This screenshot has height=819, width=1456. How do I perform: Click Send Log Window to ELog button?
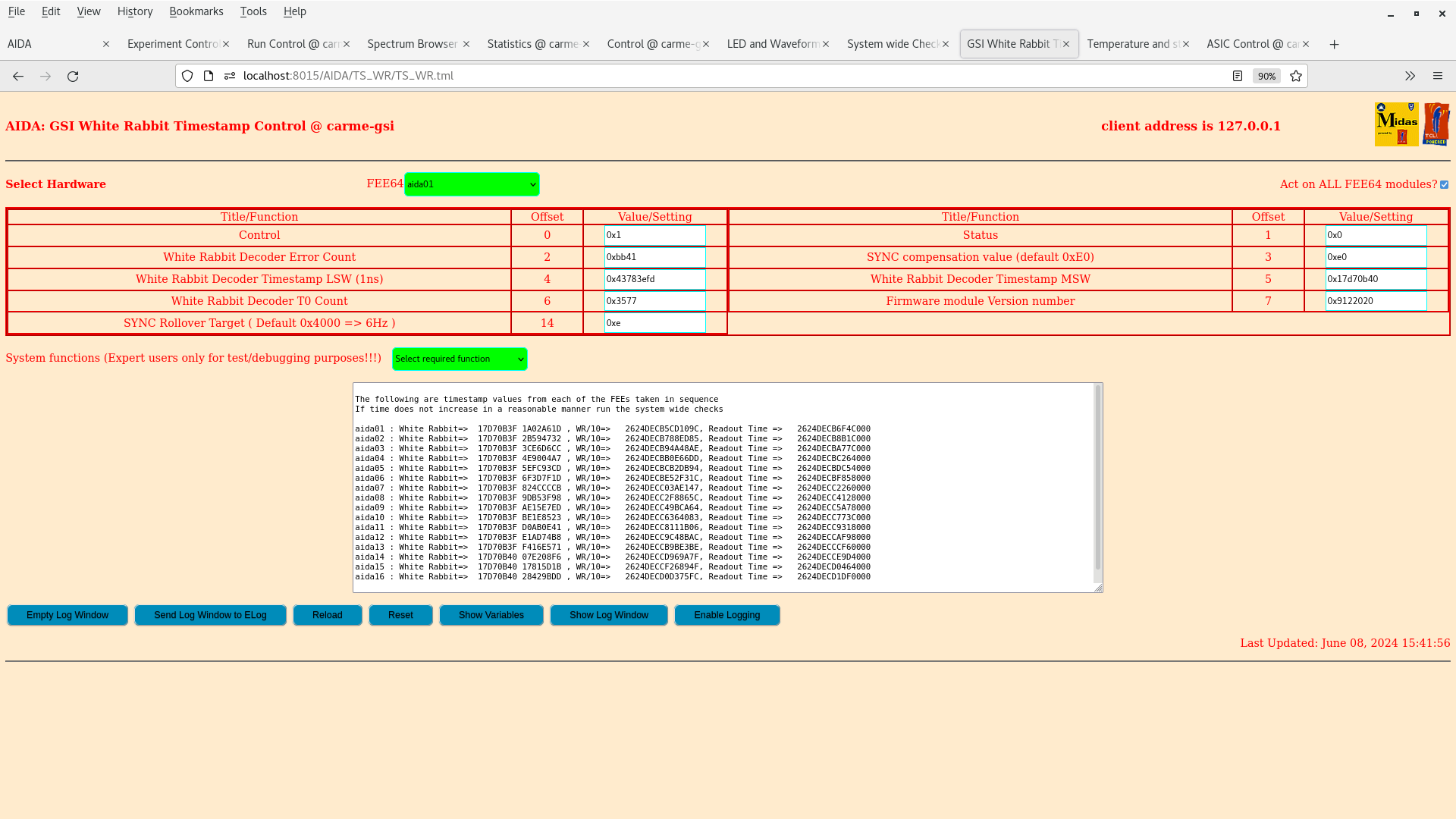coord(210,615)
